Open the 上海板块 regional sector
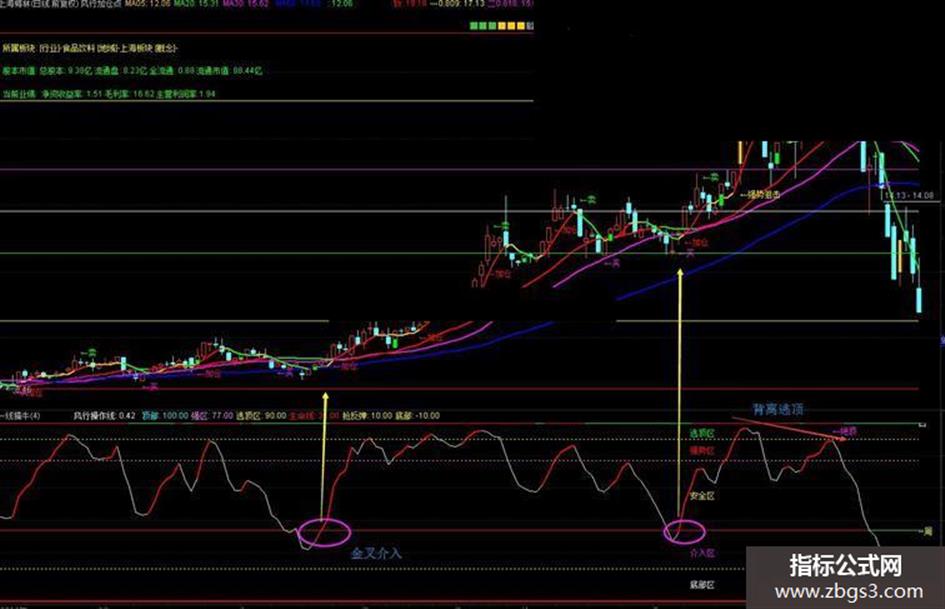Screen dimensions: 945x609 coord(137,48)
